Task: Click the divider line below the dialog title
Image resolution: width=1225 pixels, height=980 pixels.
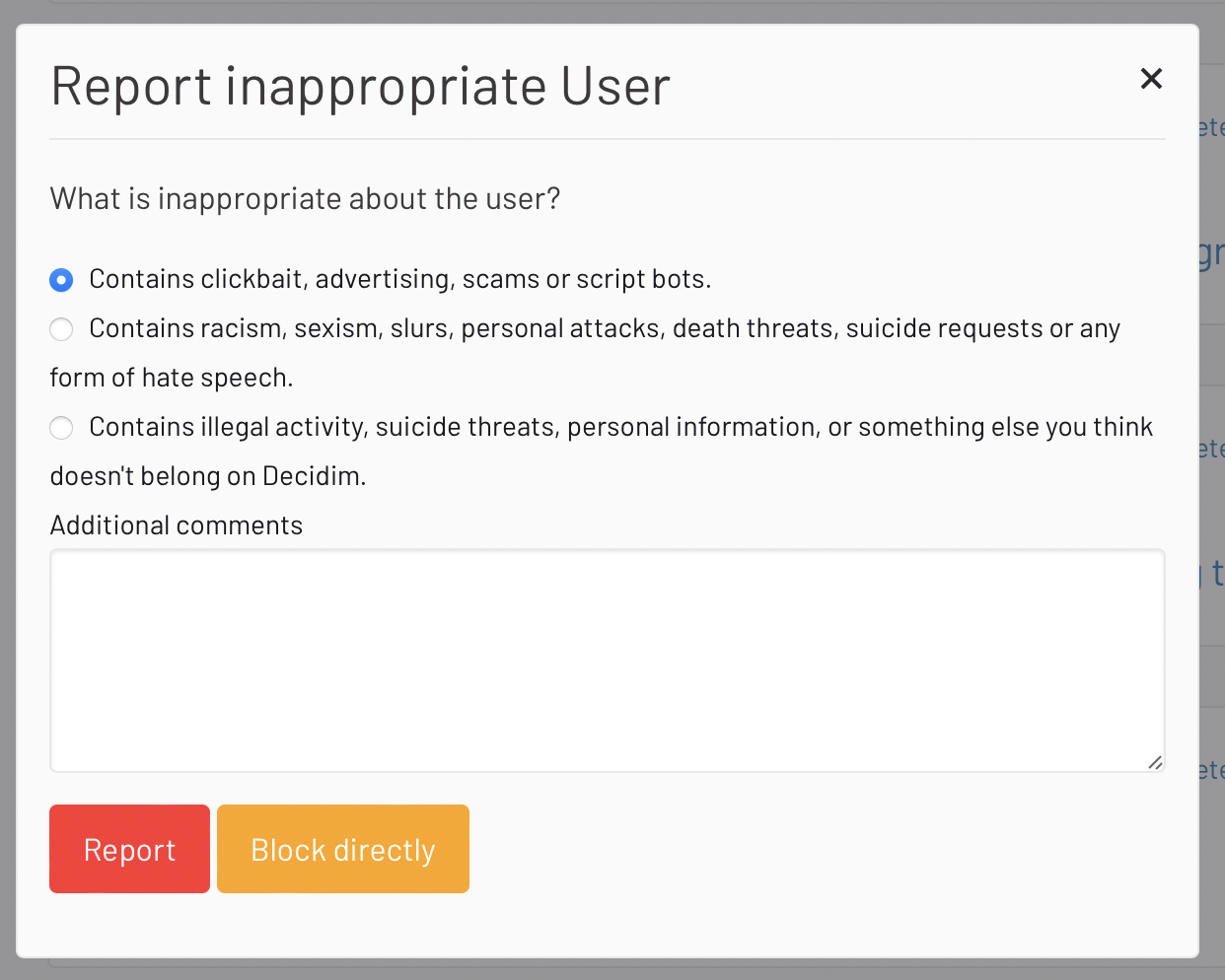Action: [x=607, y=140]
